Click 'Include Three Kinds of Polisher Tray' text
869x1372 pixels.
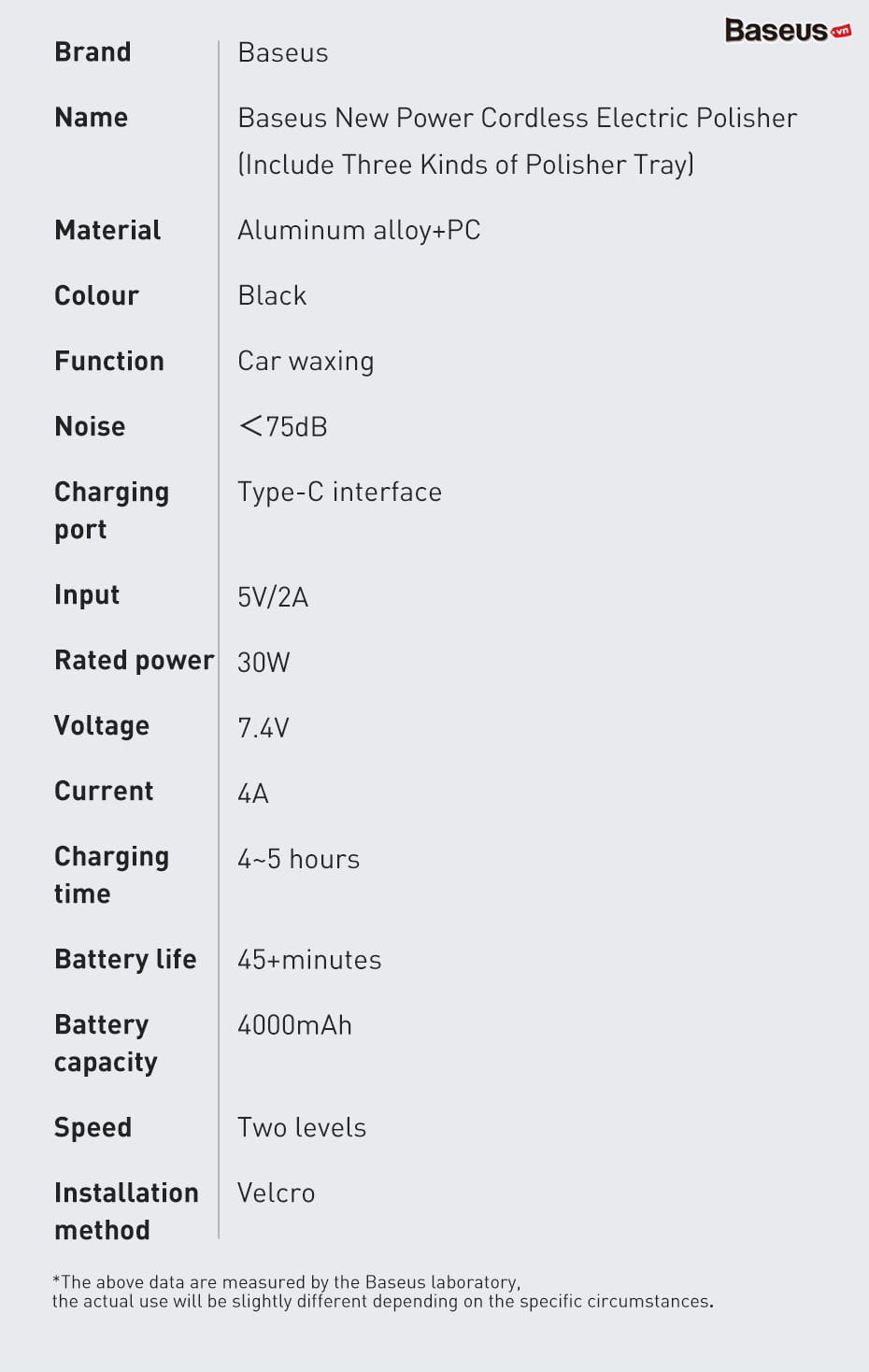[465, 164]
